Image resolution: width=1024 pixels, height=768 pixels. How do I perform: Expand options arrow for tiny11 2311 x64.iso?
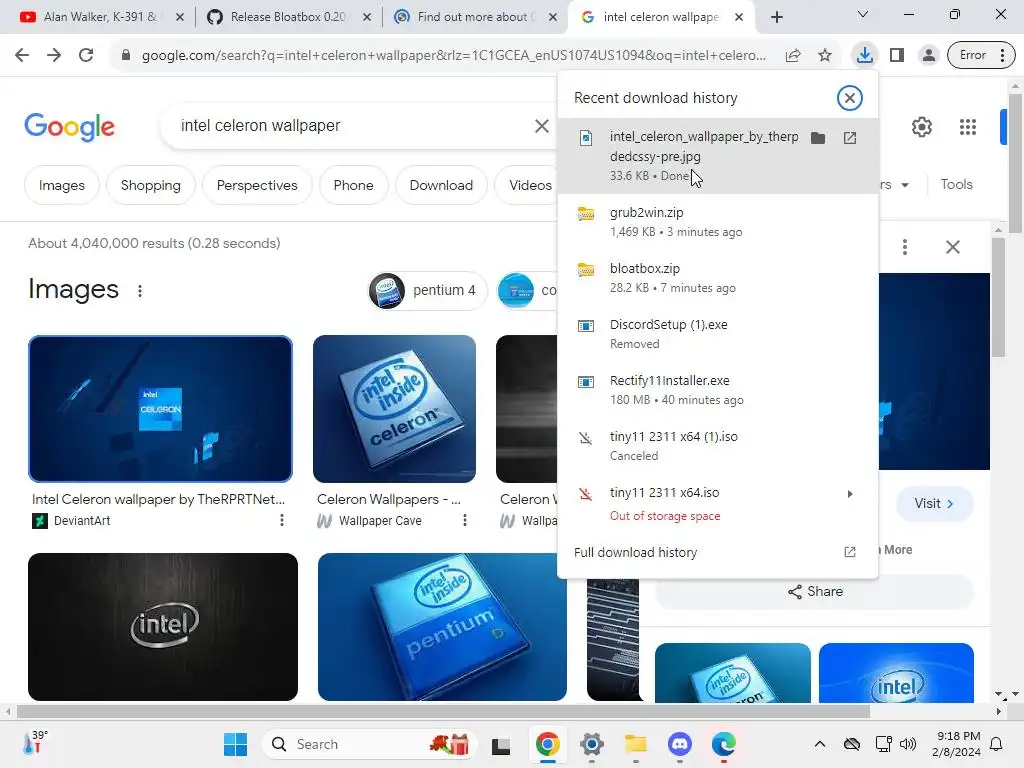coord(850,494)
